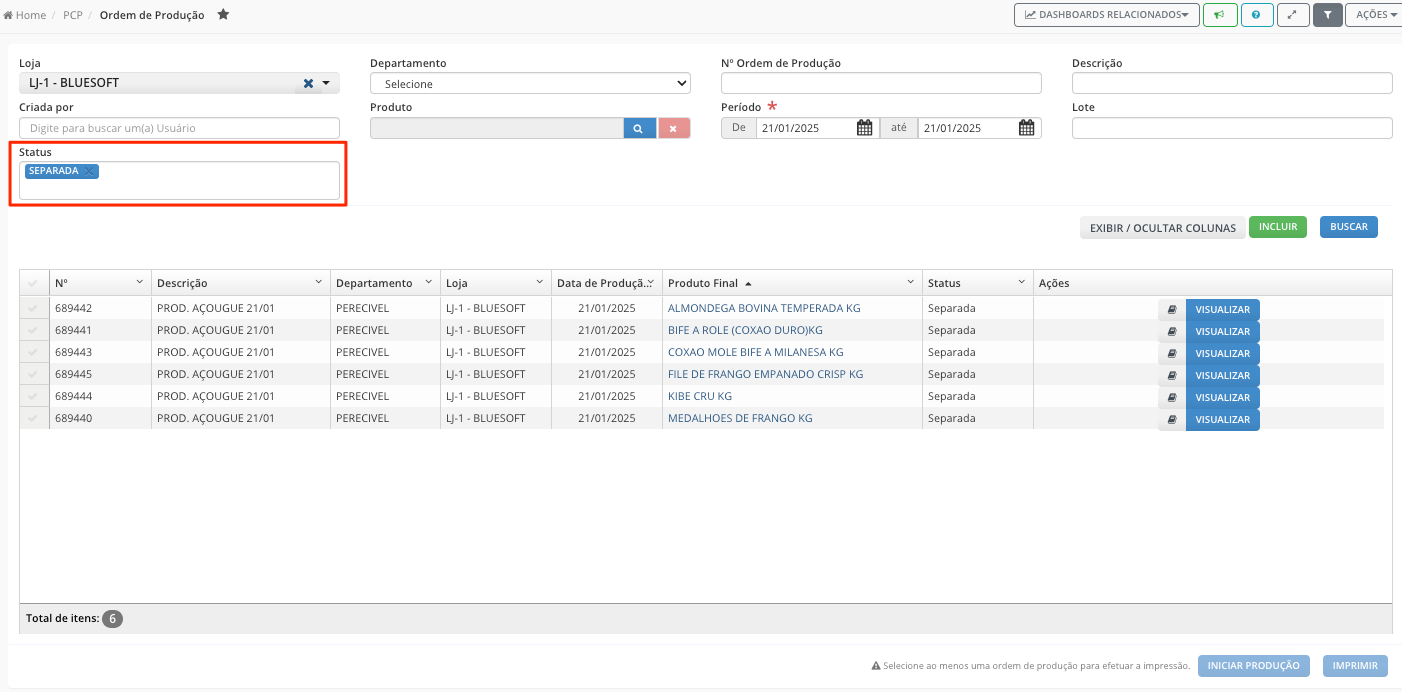Open calendar for the De start date
The image size is (1402, 692).
(865, 128)
